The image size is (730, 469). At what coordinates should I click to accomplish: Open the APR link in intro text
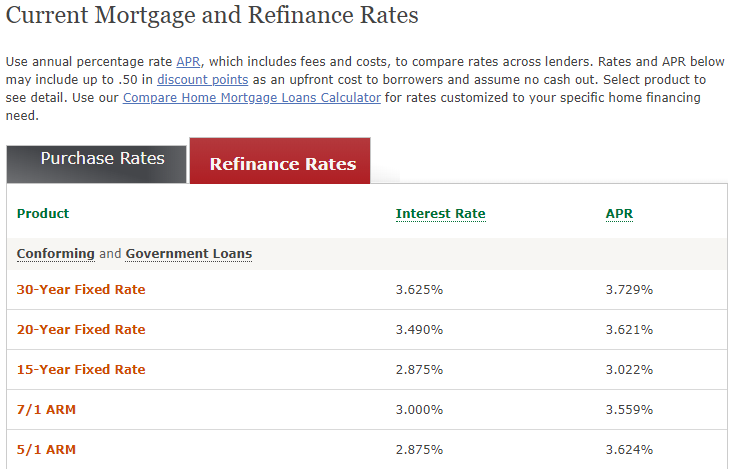pos(188,61)
